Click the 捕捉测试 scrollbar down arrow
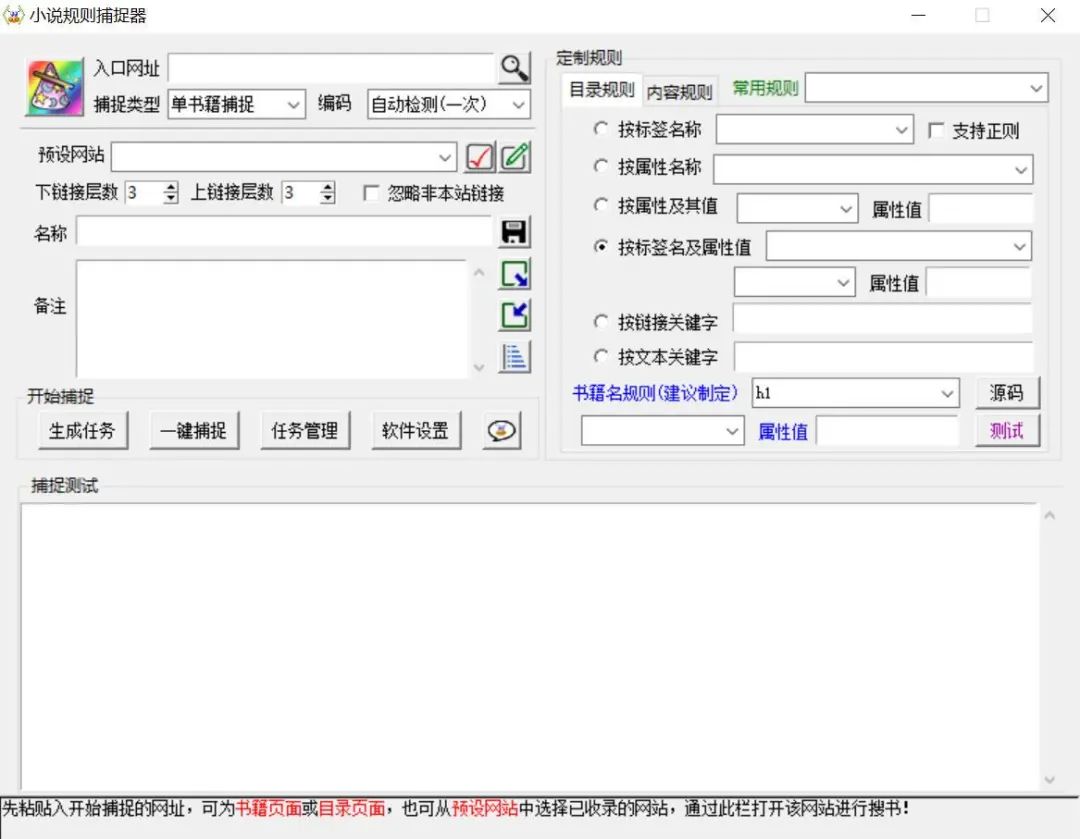Screen dimensions: 1080x839 pos(1050,780)
